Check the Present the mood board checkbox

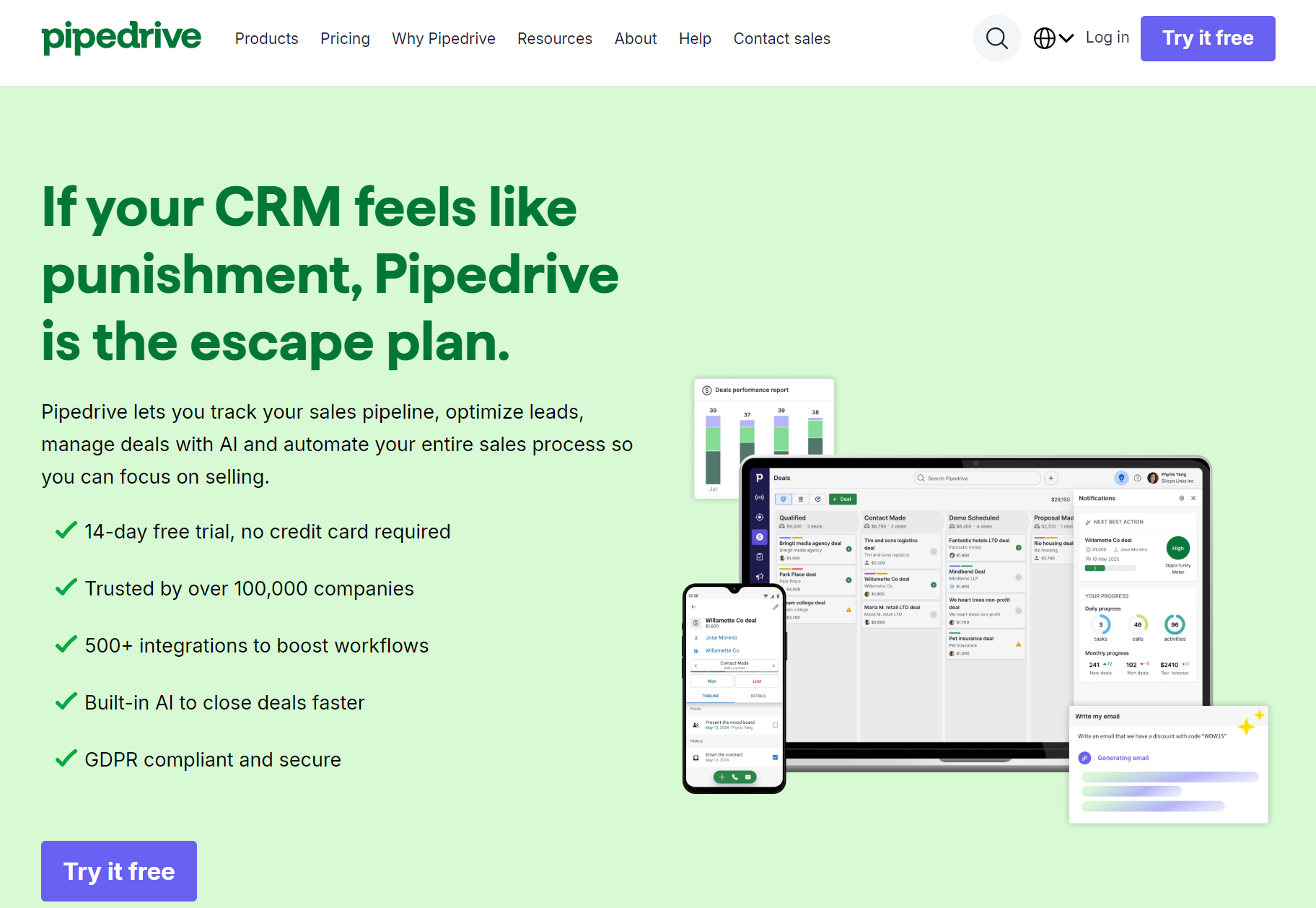775,725
